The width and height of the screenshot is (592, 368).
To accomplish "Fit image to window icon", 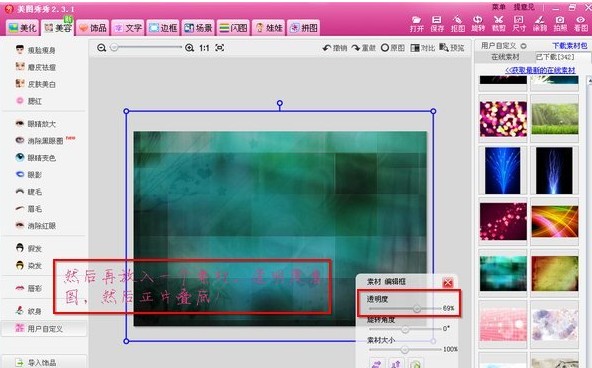I will coord(219,48).
